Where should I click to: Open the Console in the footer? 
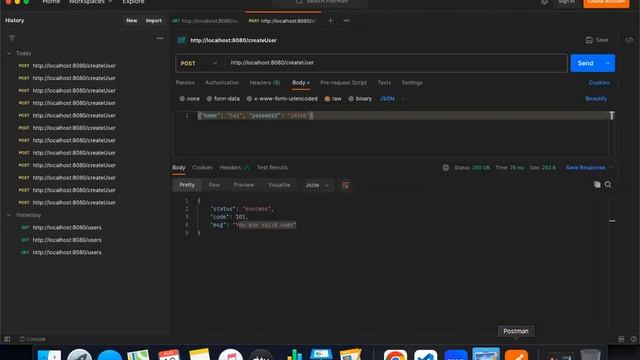pyautogui.click(x=33, y=339)
